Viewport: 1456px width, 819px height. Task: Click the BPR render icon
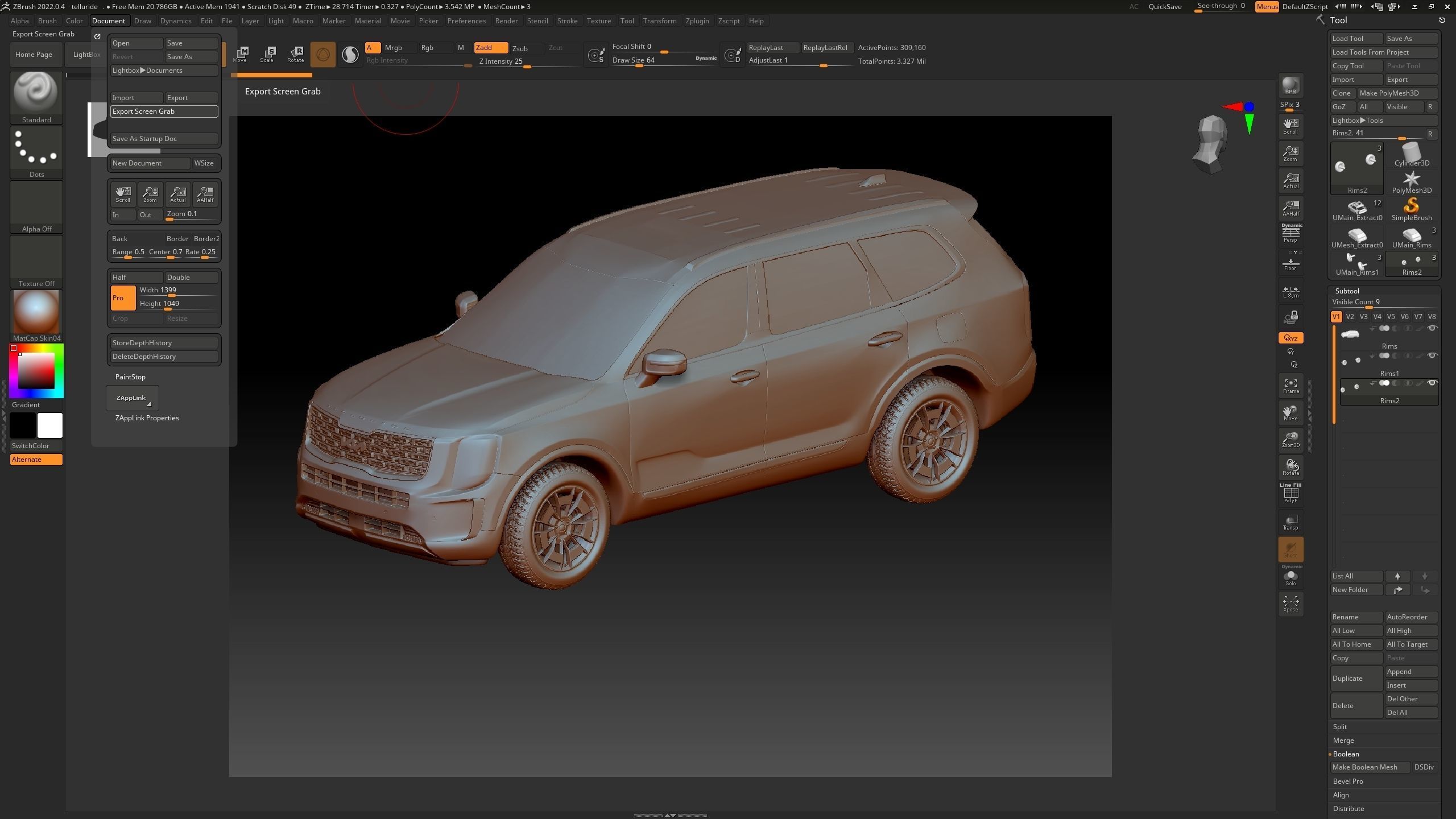(x=1290, y=86)
